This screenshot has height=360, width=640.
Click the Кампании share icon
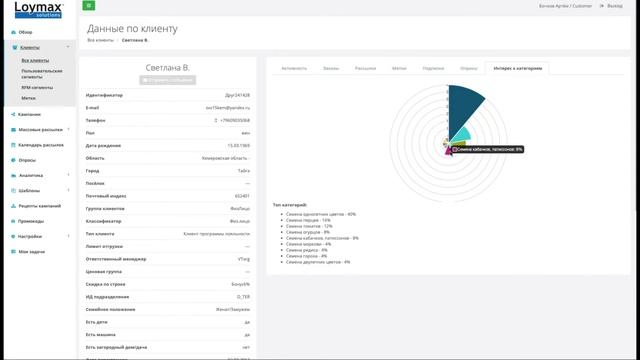(13, 115)
